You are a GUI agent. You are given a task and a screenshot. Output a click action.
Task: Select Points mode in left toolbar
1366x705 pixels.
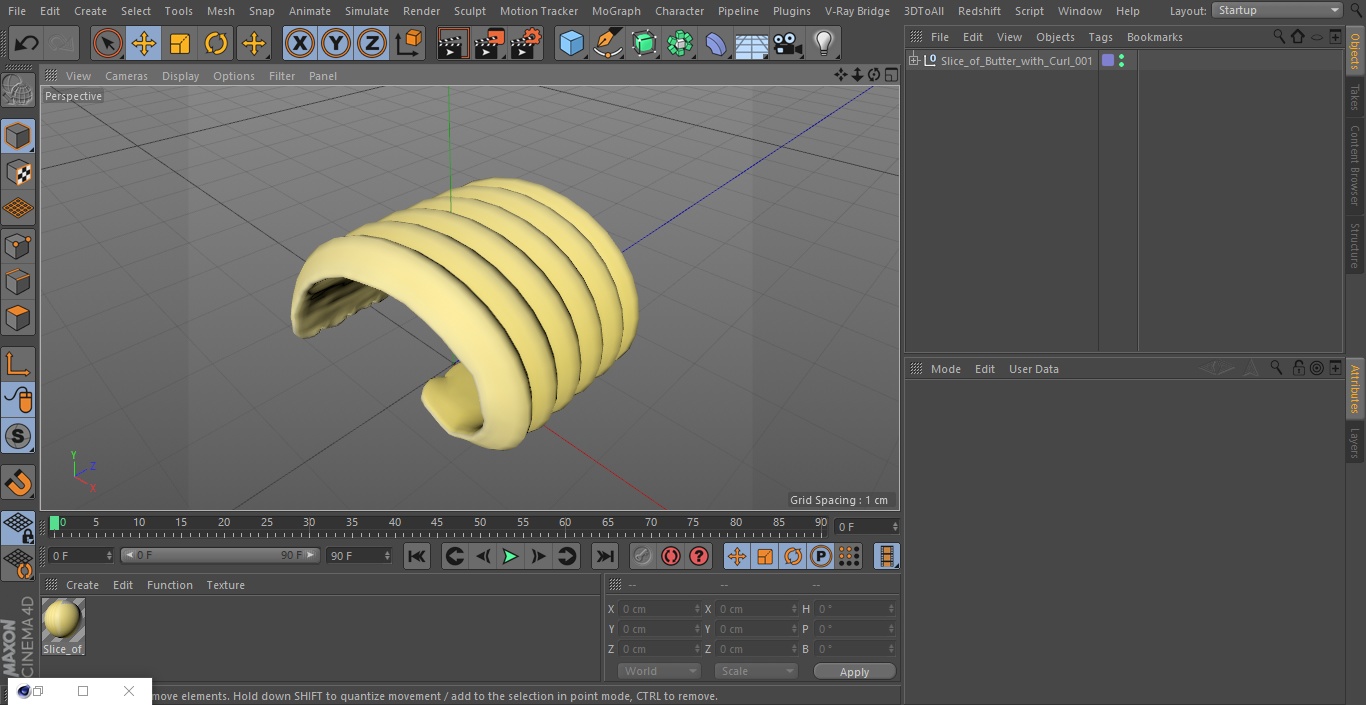[18, 245]
